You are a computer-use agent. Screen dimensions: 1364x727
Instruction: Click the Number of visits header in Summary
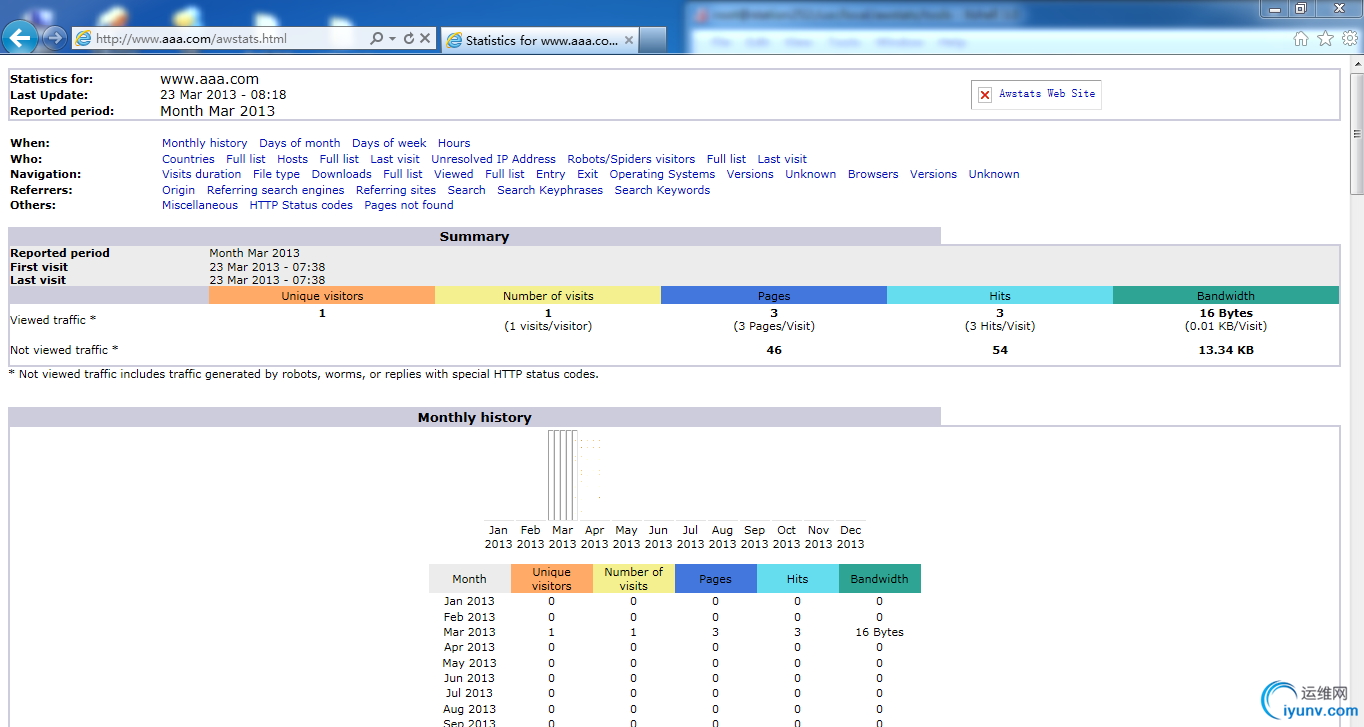tap(548, 296)
